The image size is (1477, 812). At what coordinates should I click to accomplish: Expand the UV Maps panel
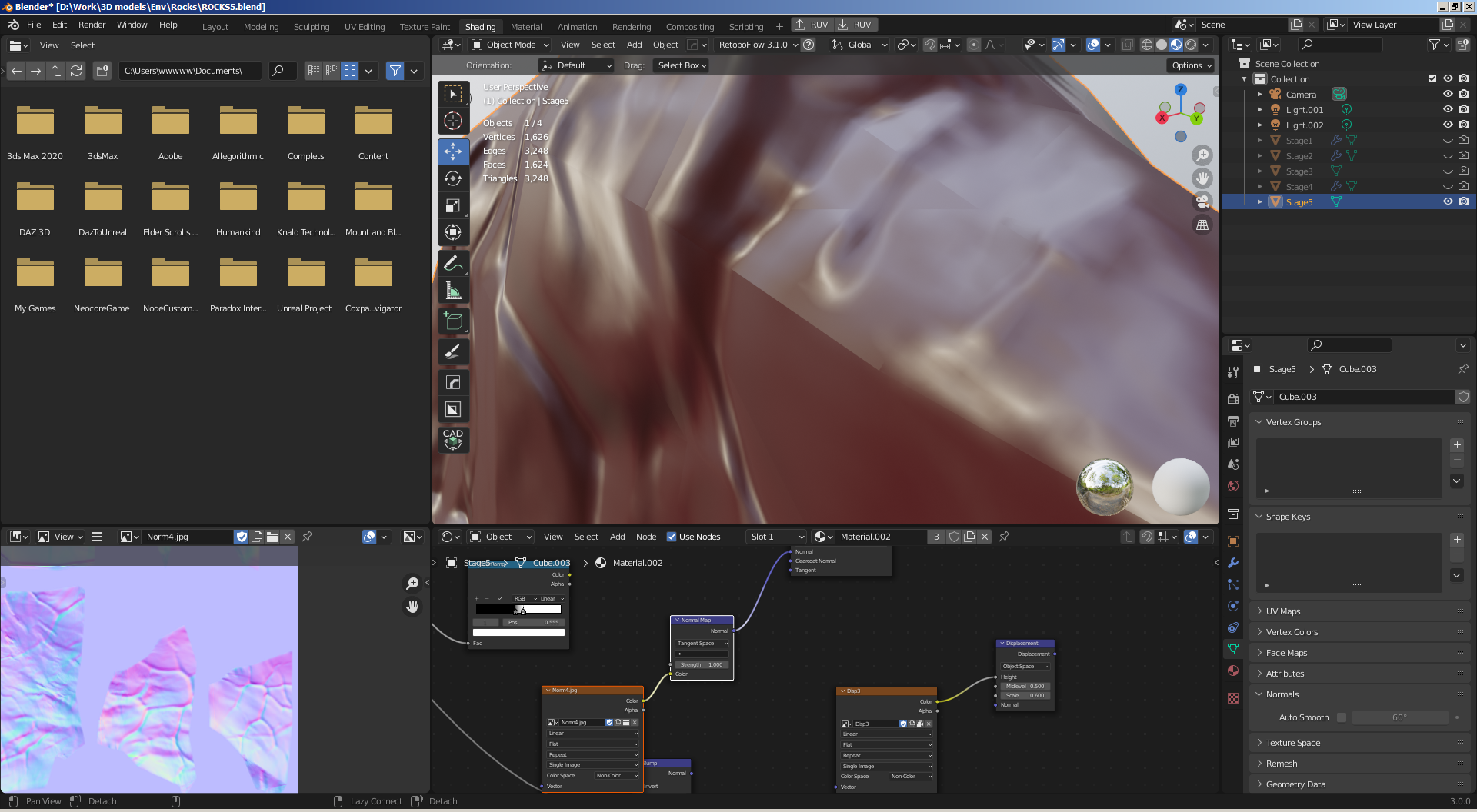[x=1282, y=611]
